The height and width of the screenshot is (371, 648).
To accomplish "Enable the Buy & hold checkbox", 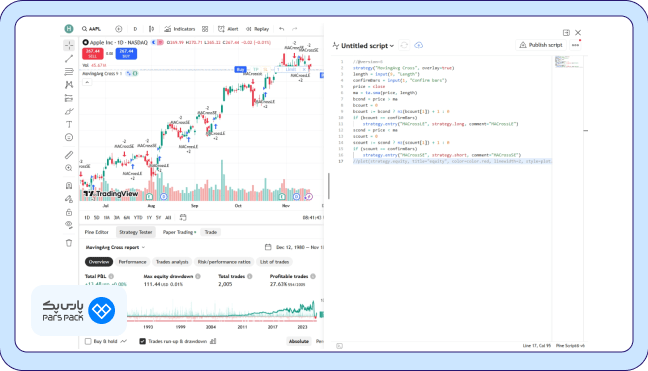I will 88,341.
